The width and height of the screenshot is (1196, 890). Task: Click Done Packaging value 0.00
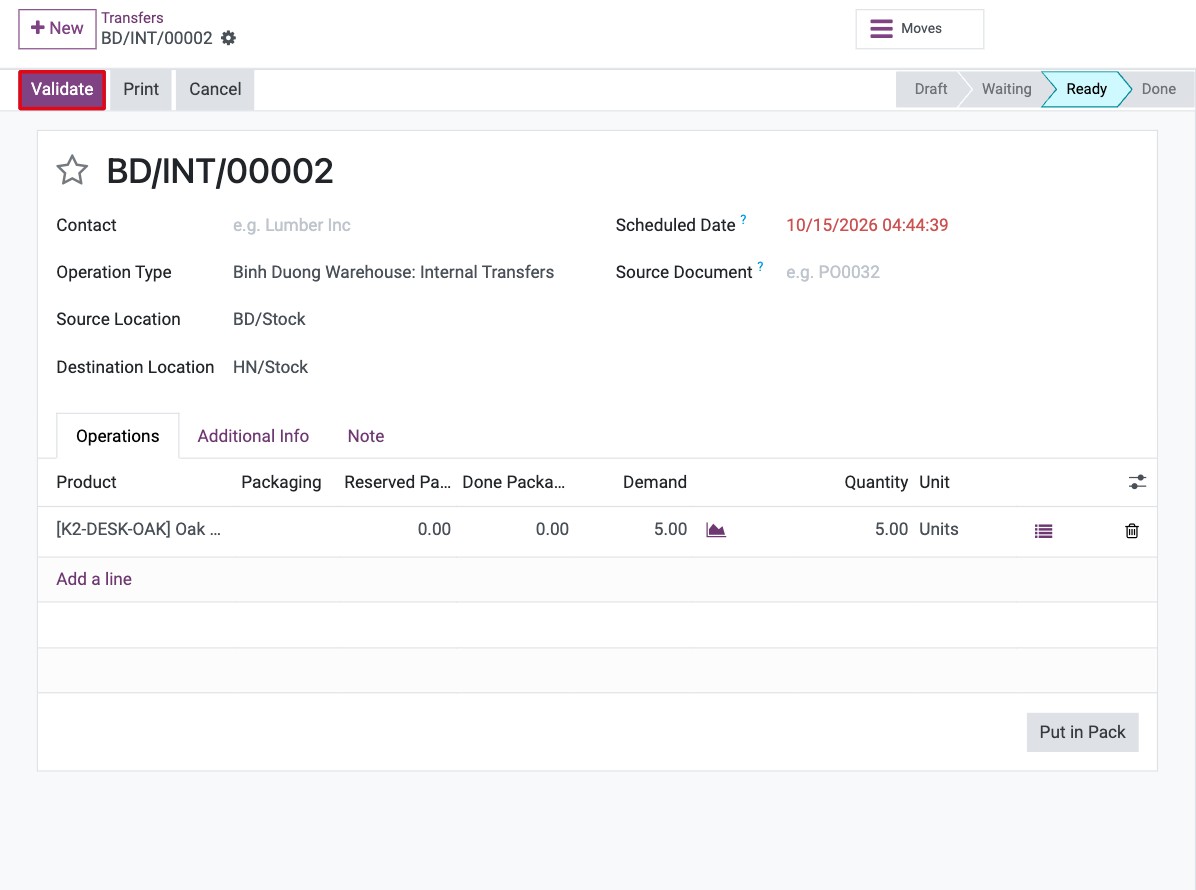point(552,529)
